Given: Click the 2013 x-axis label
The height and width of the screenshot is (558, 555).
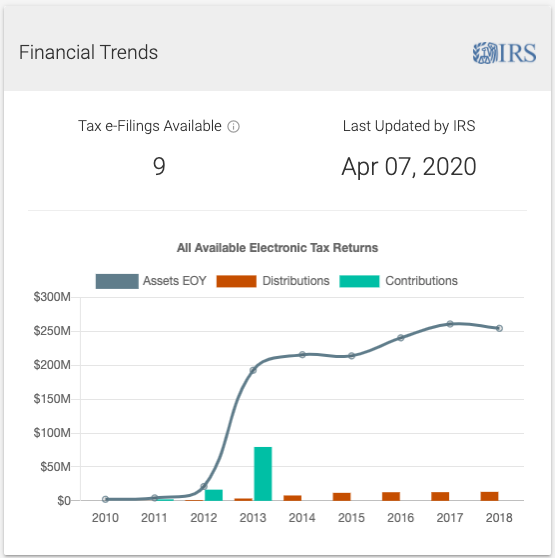Looking at the screenshot, I should tap(253, 518).
